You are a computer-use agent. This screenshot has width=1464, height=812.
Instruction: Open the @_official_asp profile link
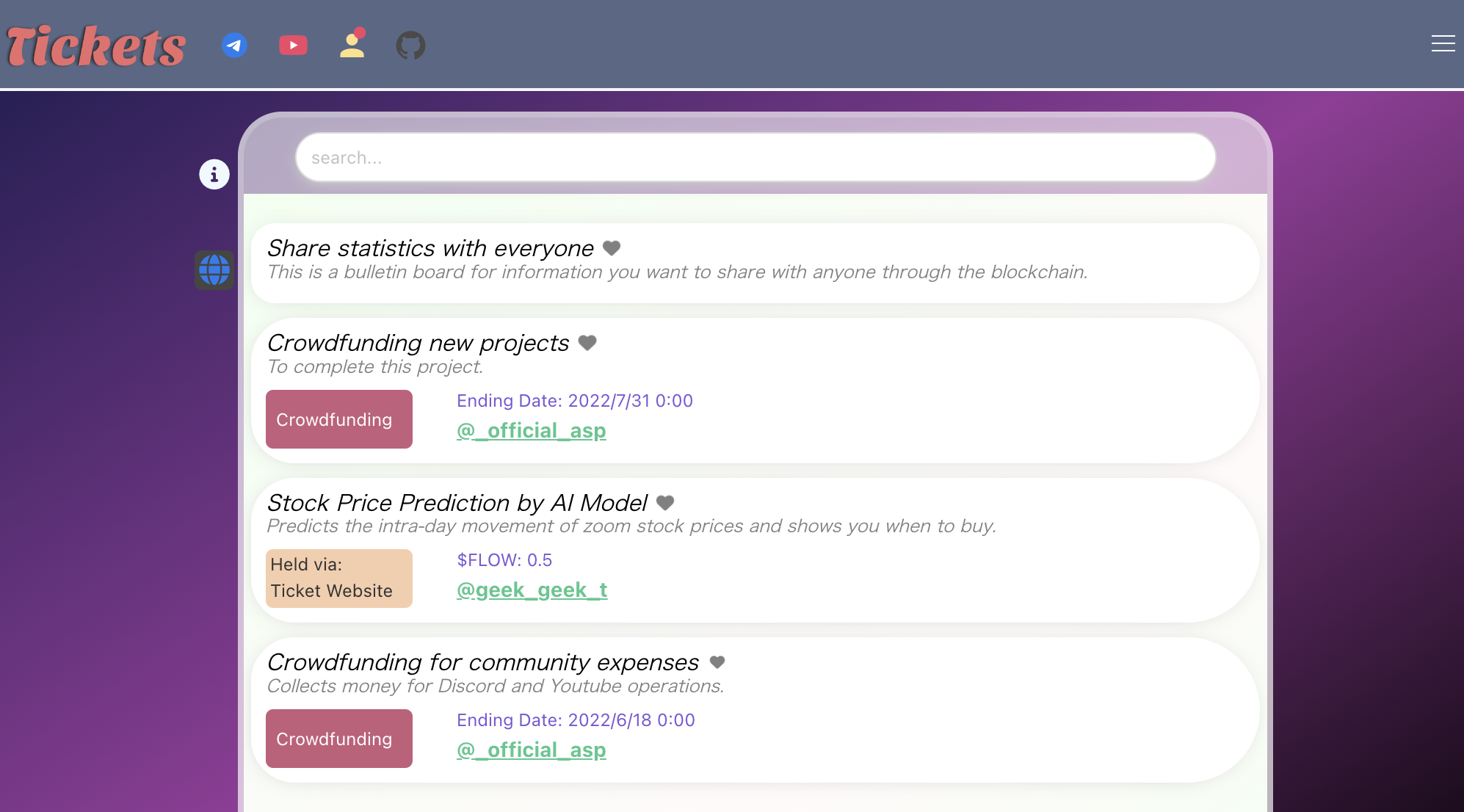532,431
